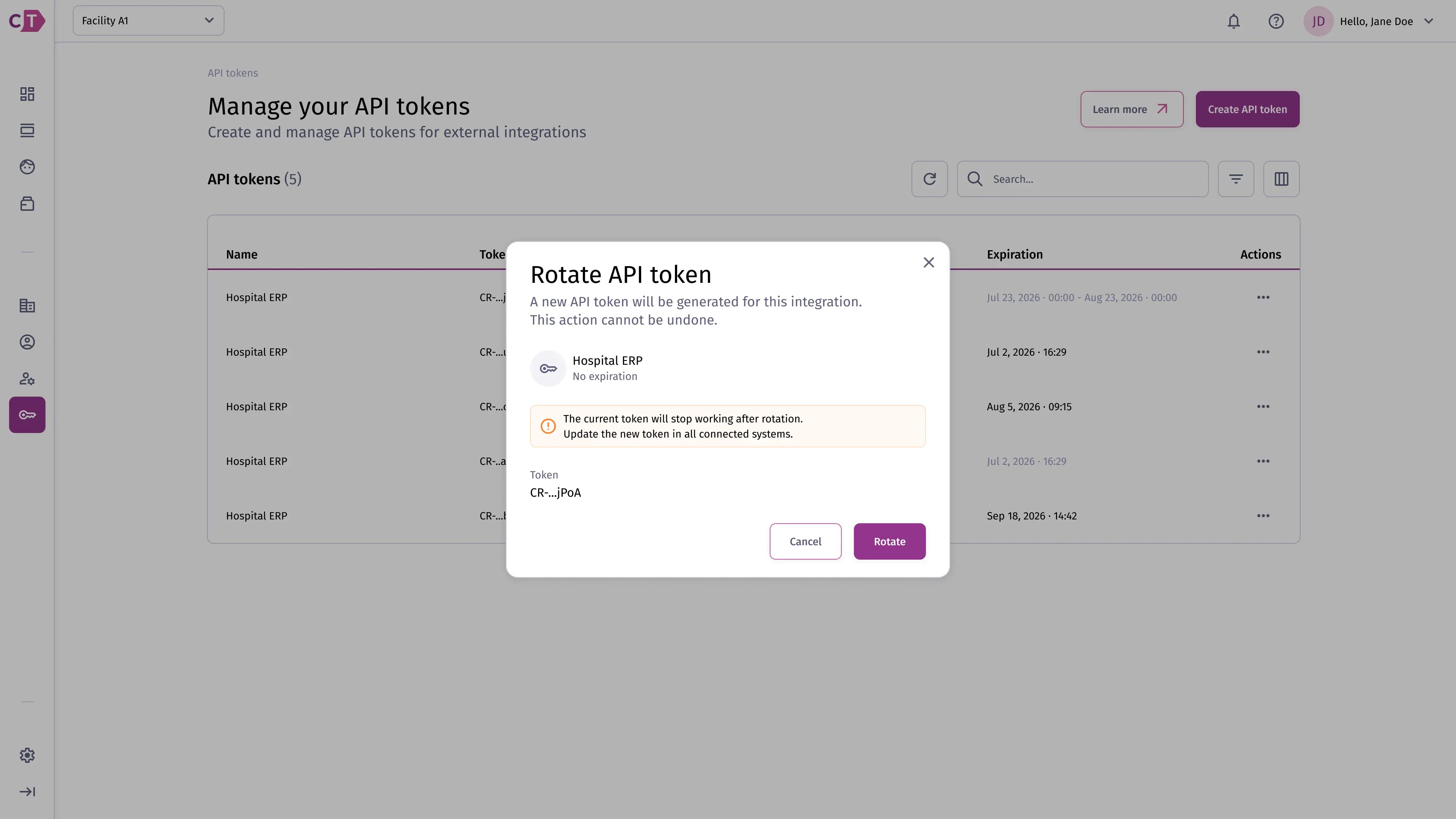Sort by the Name column header
The height and width of the screenshot is (819, 1456).
click(242, 254)
